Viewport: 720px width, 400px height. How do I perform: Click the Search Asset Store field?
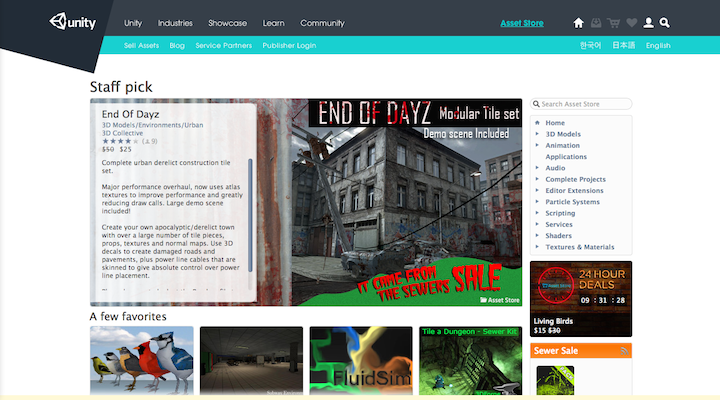tap(581, 104)
